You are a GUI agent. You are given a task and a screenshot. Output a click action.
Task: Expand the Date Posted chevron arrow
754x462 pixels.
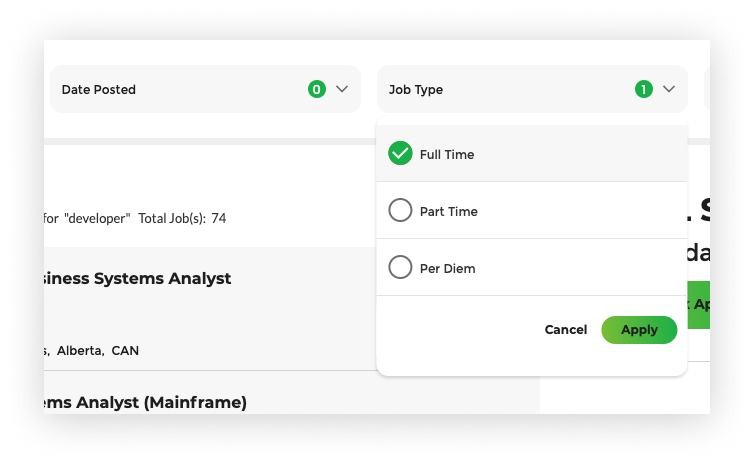[x=342, y=89]
